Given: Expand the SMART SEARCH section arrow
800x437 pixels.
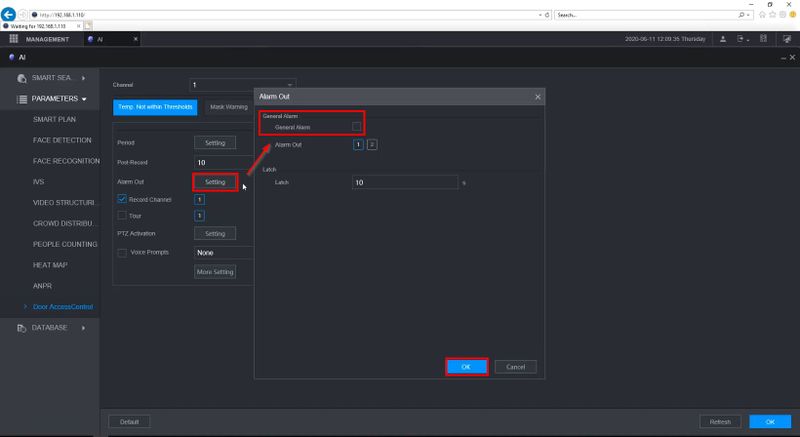Looking at the screenshot, I should [x=83, y=78].
